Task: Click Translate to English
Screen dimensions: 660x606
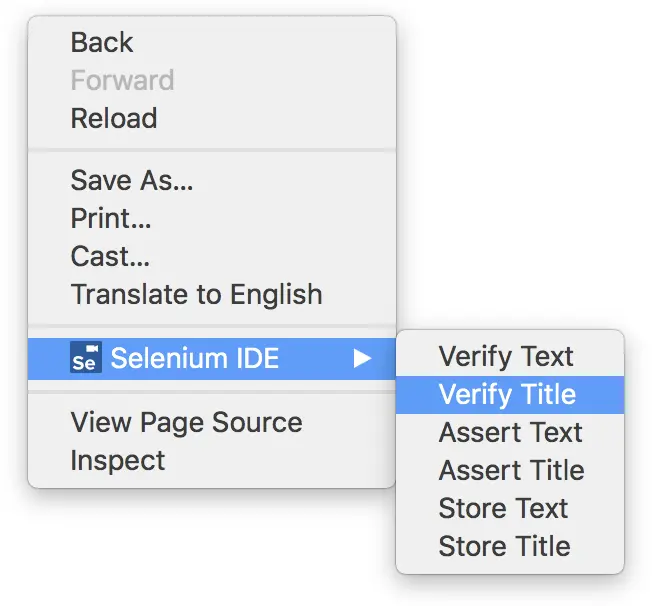Action: pyautogui.click(x=212, y=294)
